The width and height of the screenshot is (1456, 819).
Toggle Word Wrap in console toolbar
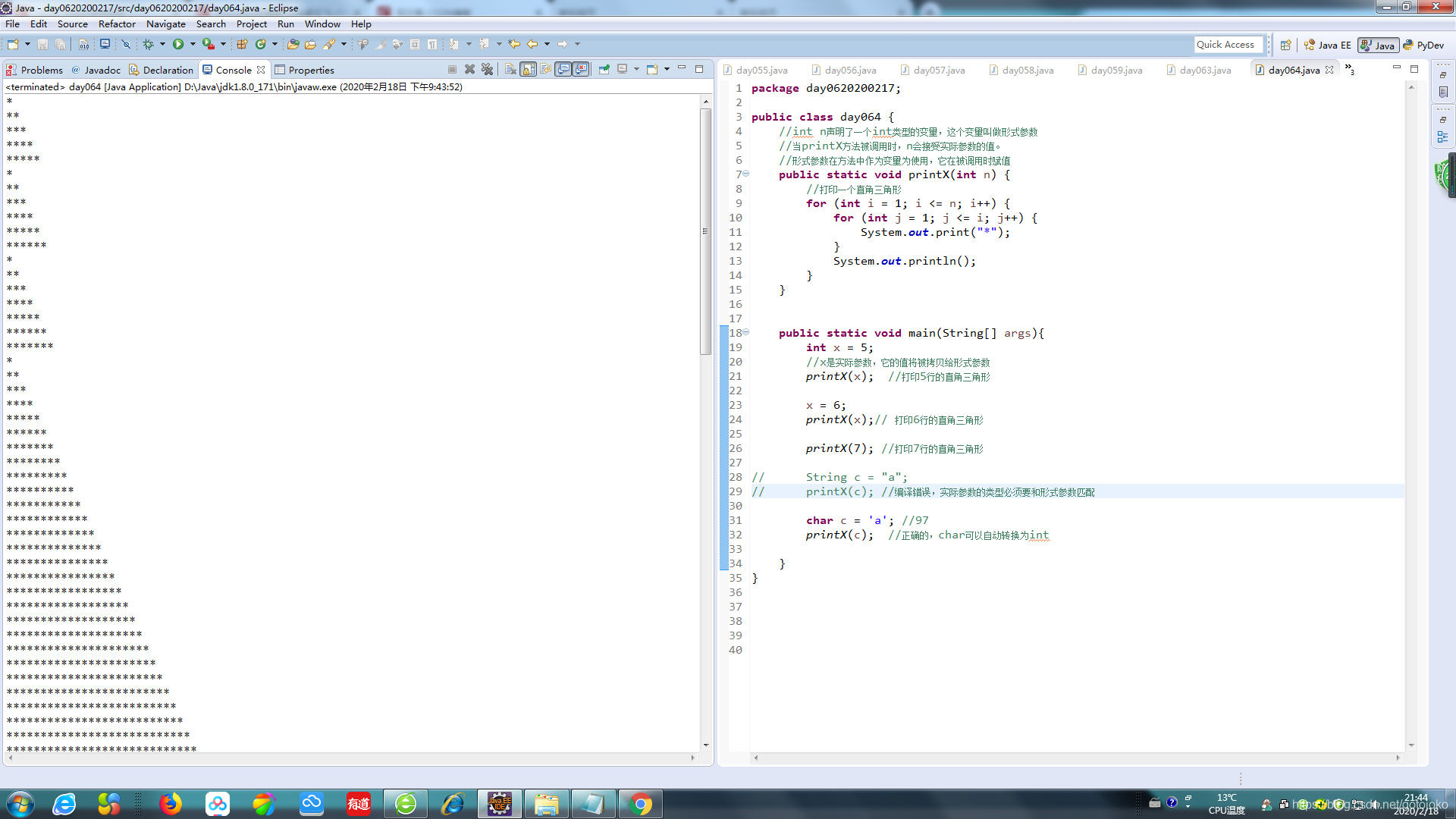click(x=546, y=70)
